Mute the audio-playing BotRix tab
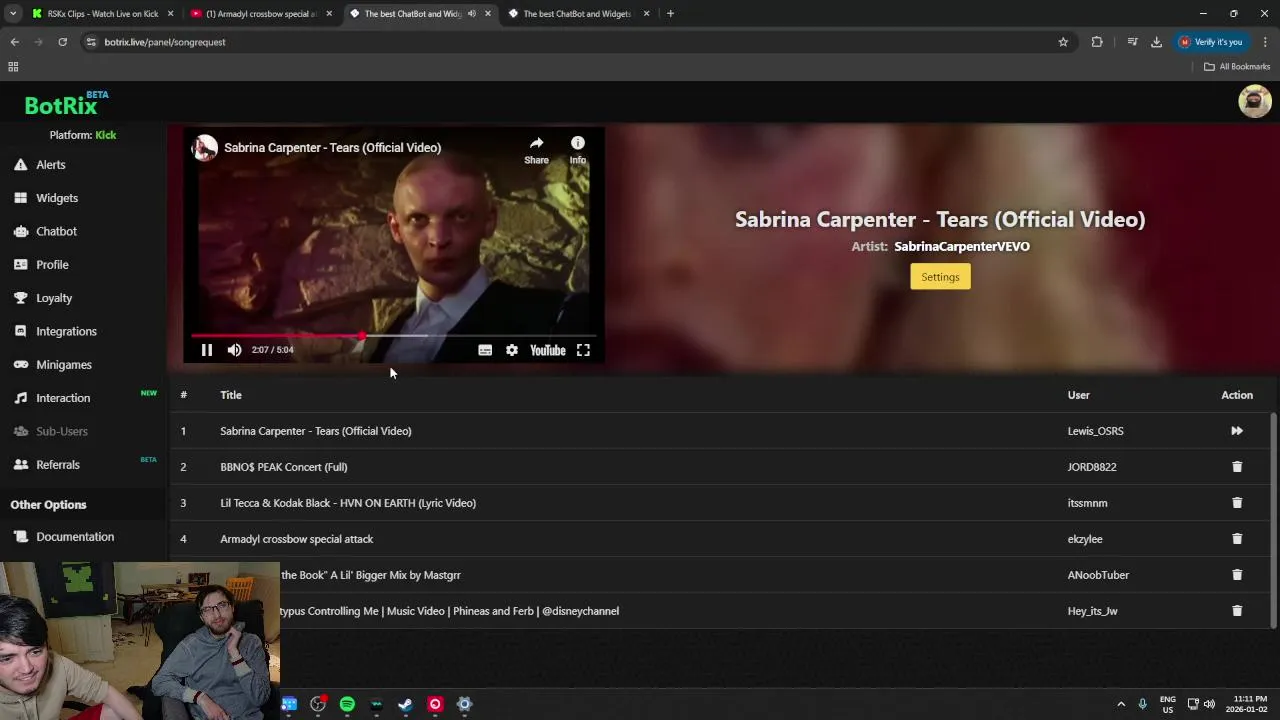 (472, 14)
